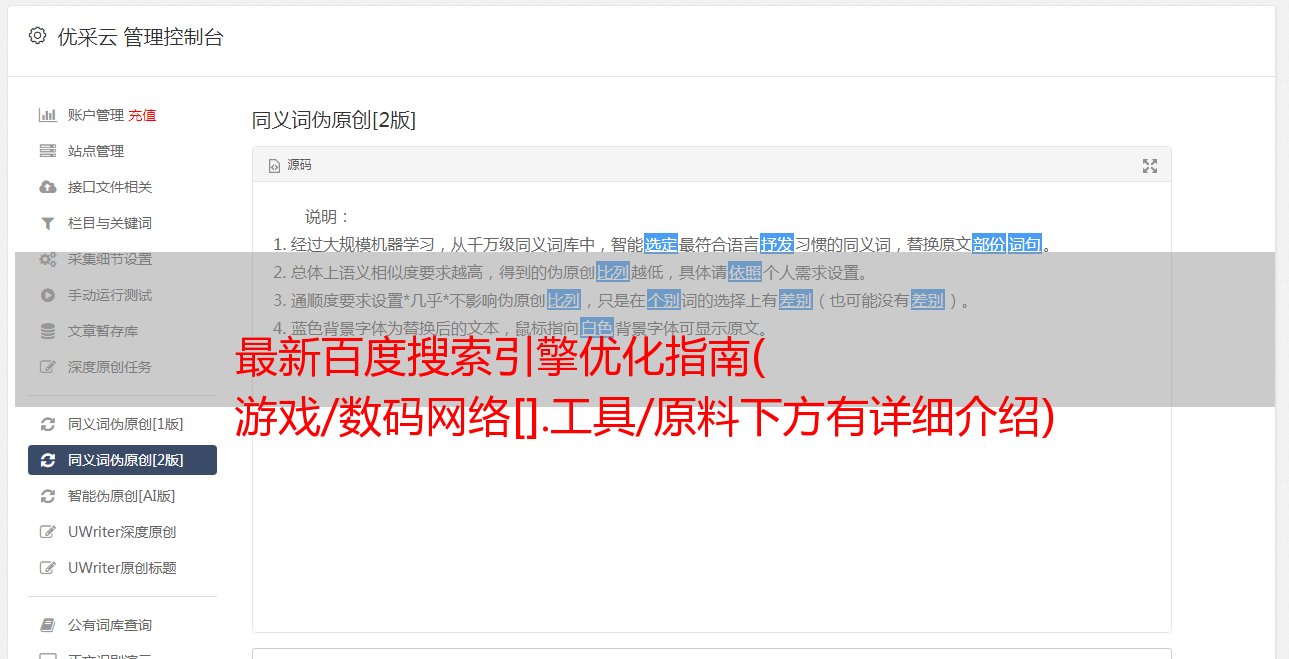This screenshot has height=659, width=1289.
Task: Click the book icon next to 公有词库查询
Action: [x=47, y=625]
